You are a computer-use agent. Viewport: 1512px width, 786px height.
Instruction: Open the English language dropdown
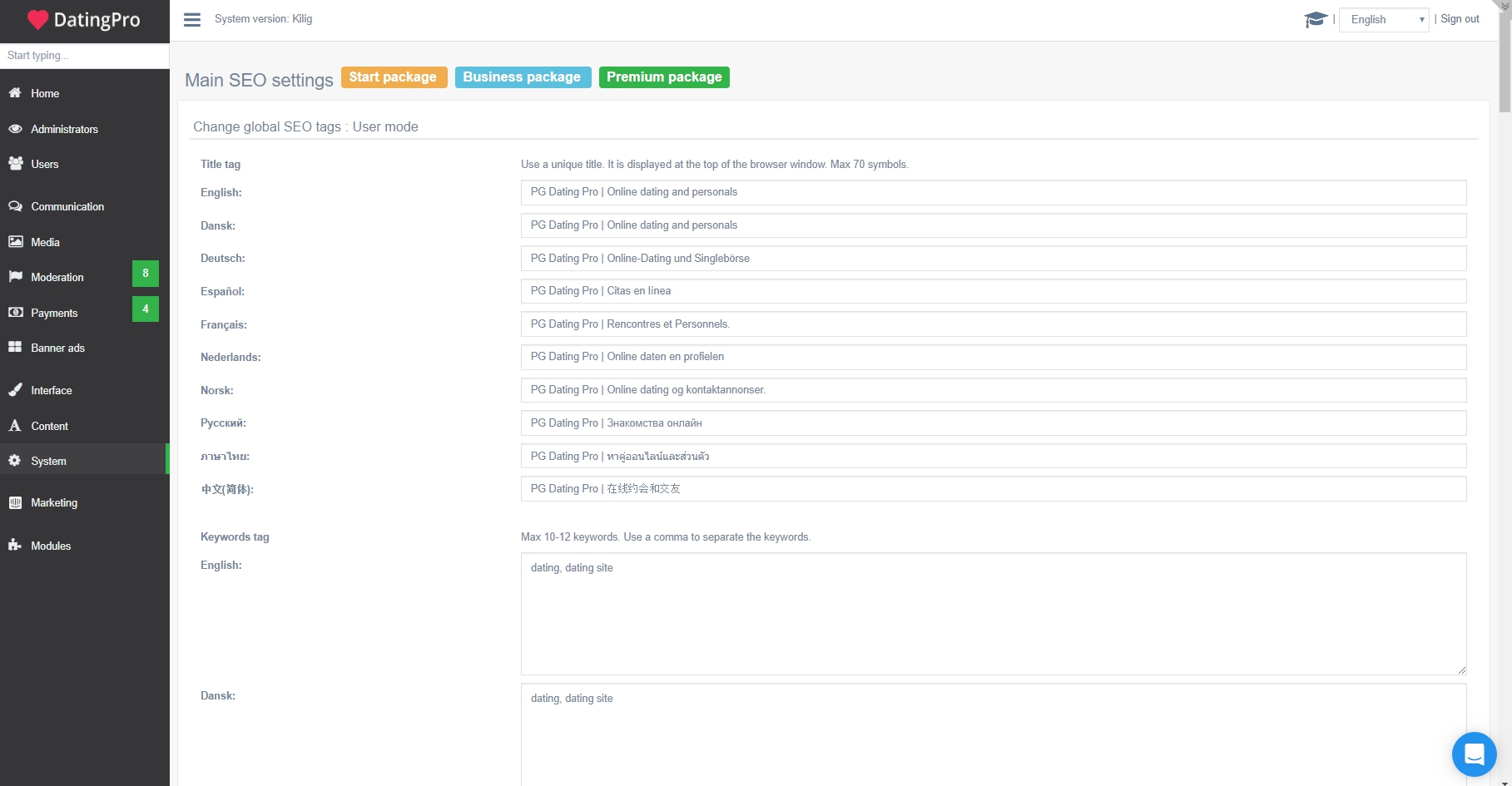point(1384,20)
